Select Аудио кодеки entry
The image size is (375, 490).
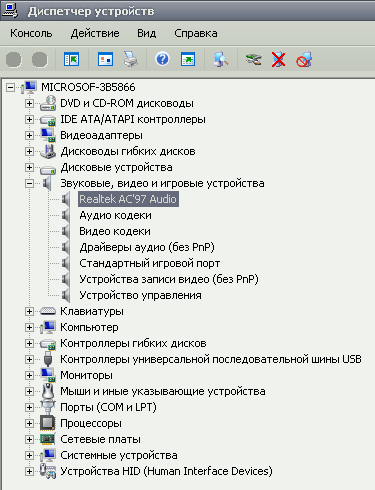(115, 215)
